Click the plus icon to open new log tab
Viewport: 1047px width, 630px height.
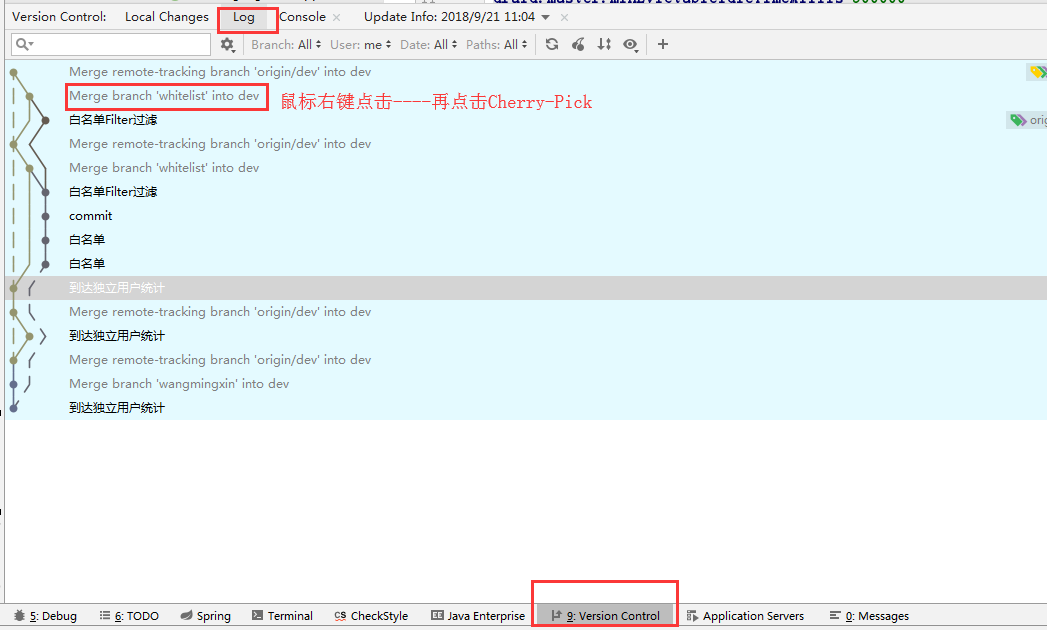click(662, 44)
